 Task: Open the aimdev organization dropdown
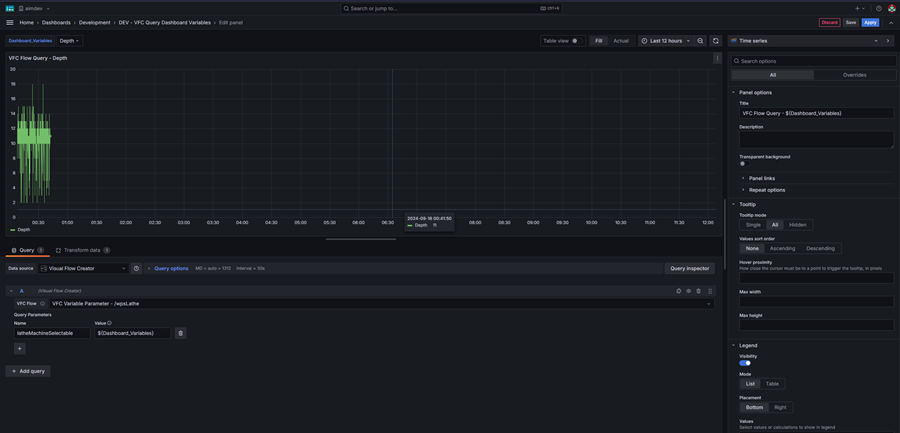[34, 9]
